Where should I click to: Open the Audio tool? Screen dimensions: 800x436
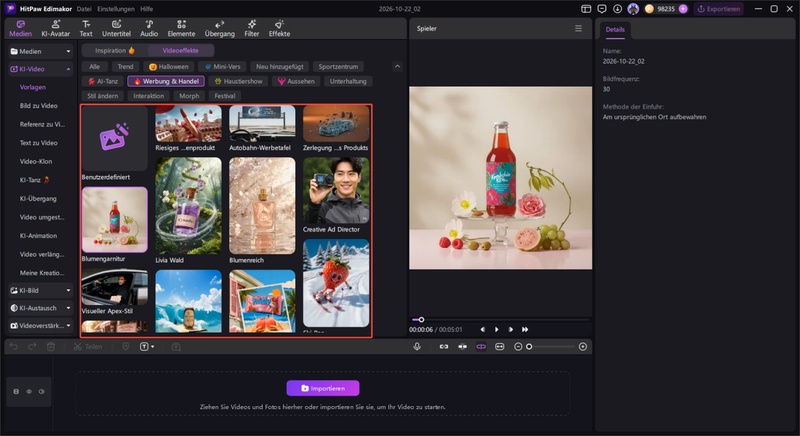click(x=149, y=29)
